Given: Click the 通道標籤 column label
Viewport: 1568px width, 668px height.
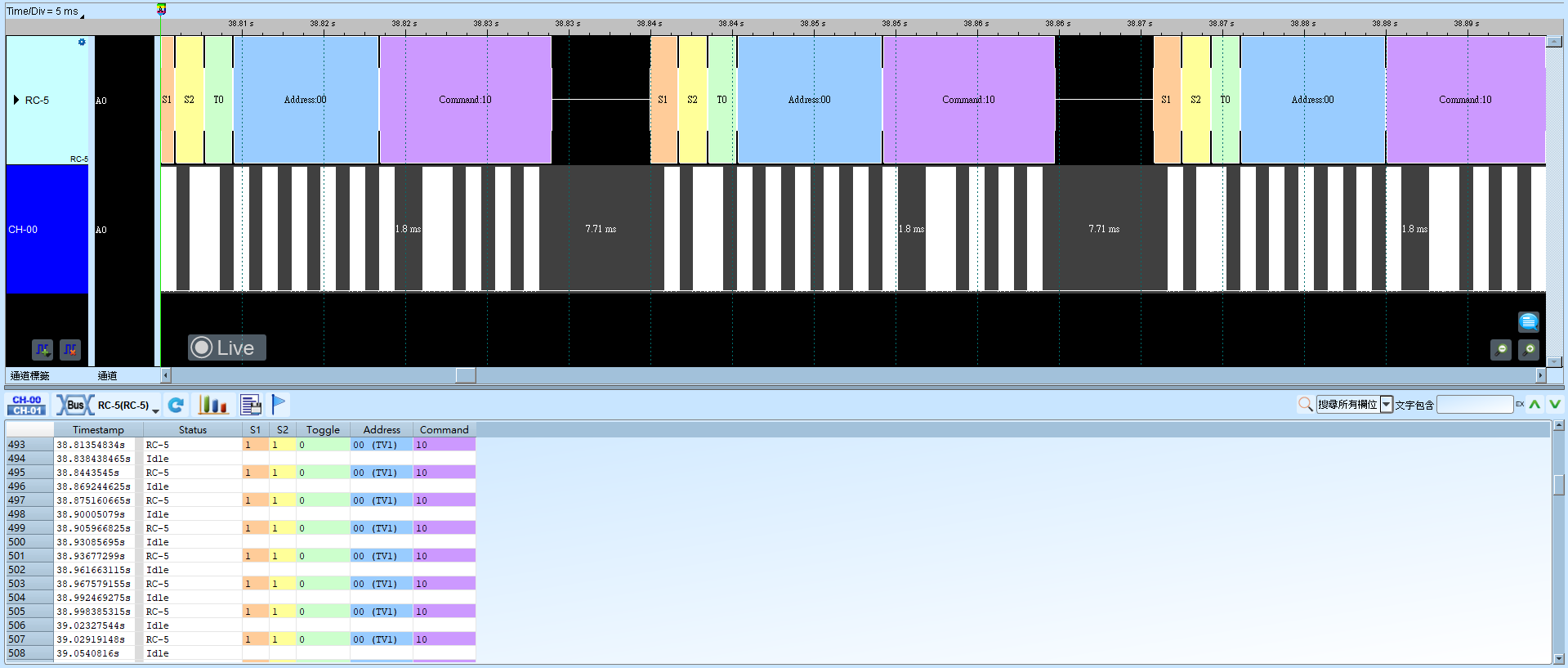Looking at the screenshot, I should 30,376.
